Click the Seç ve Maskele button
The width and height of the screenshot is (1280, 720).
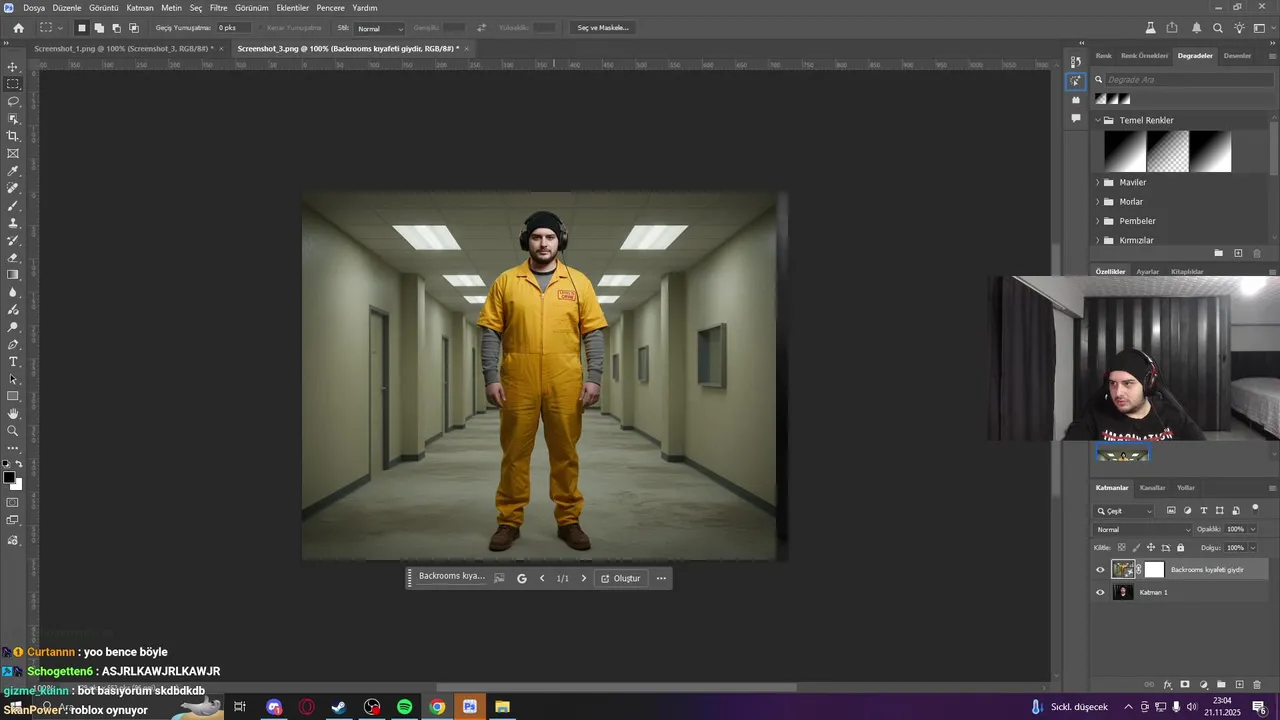pyautogui.click(x=603, y=28)
